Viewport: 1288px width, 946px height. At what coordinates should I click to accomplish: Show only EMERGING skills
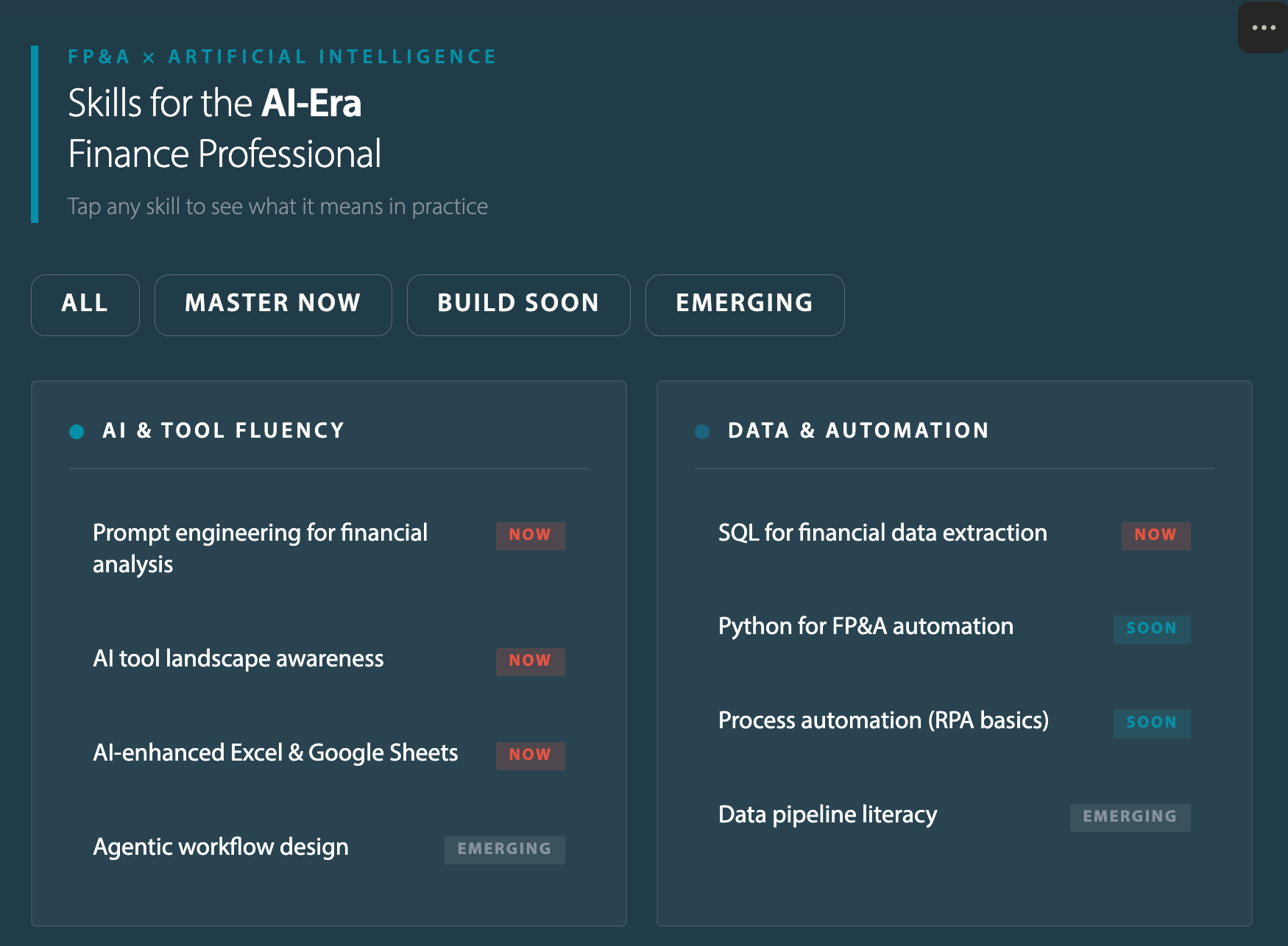pos(744,305)
